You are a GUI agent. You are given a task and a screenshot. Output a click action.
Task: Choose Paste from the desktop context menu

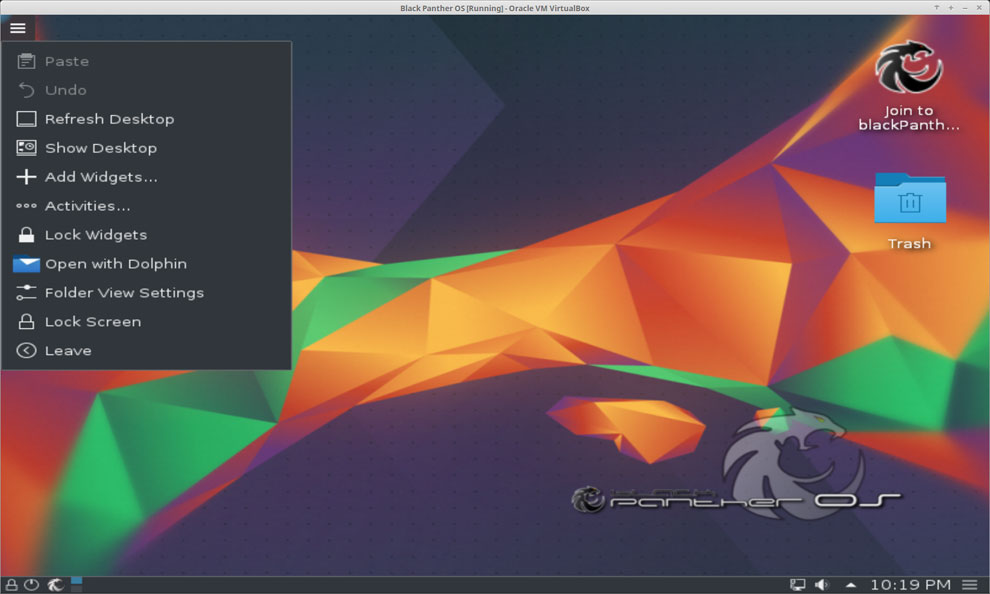click(146, 61)
